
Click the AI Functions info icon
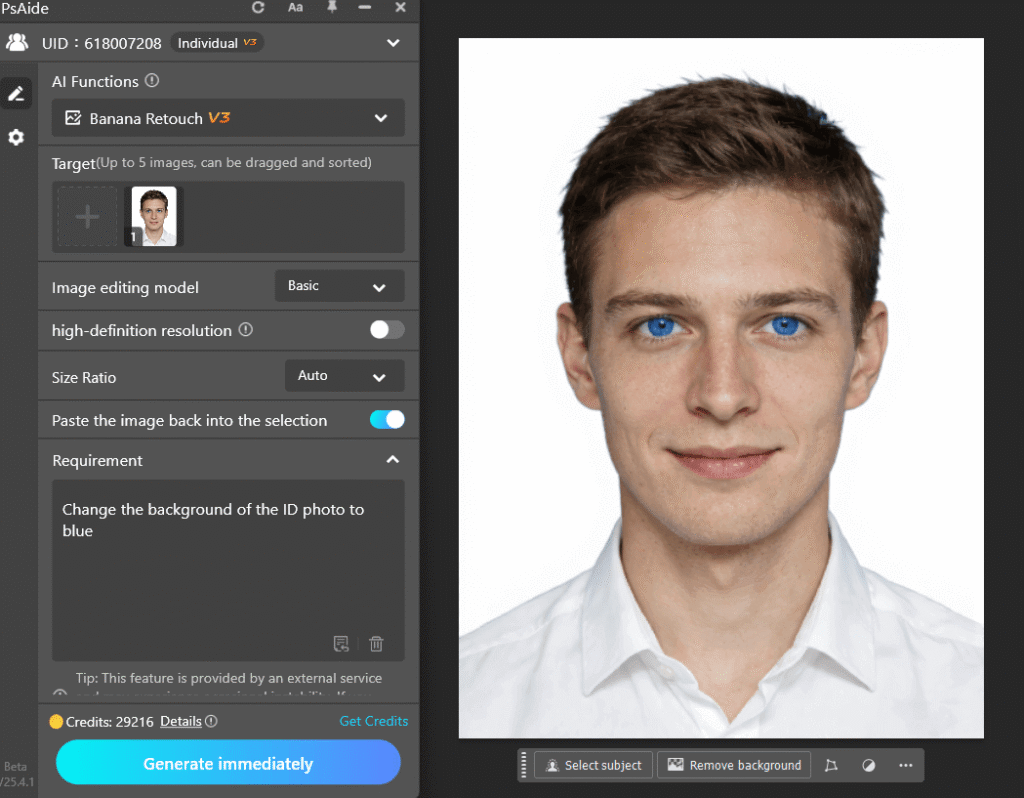click(153, 81)
